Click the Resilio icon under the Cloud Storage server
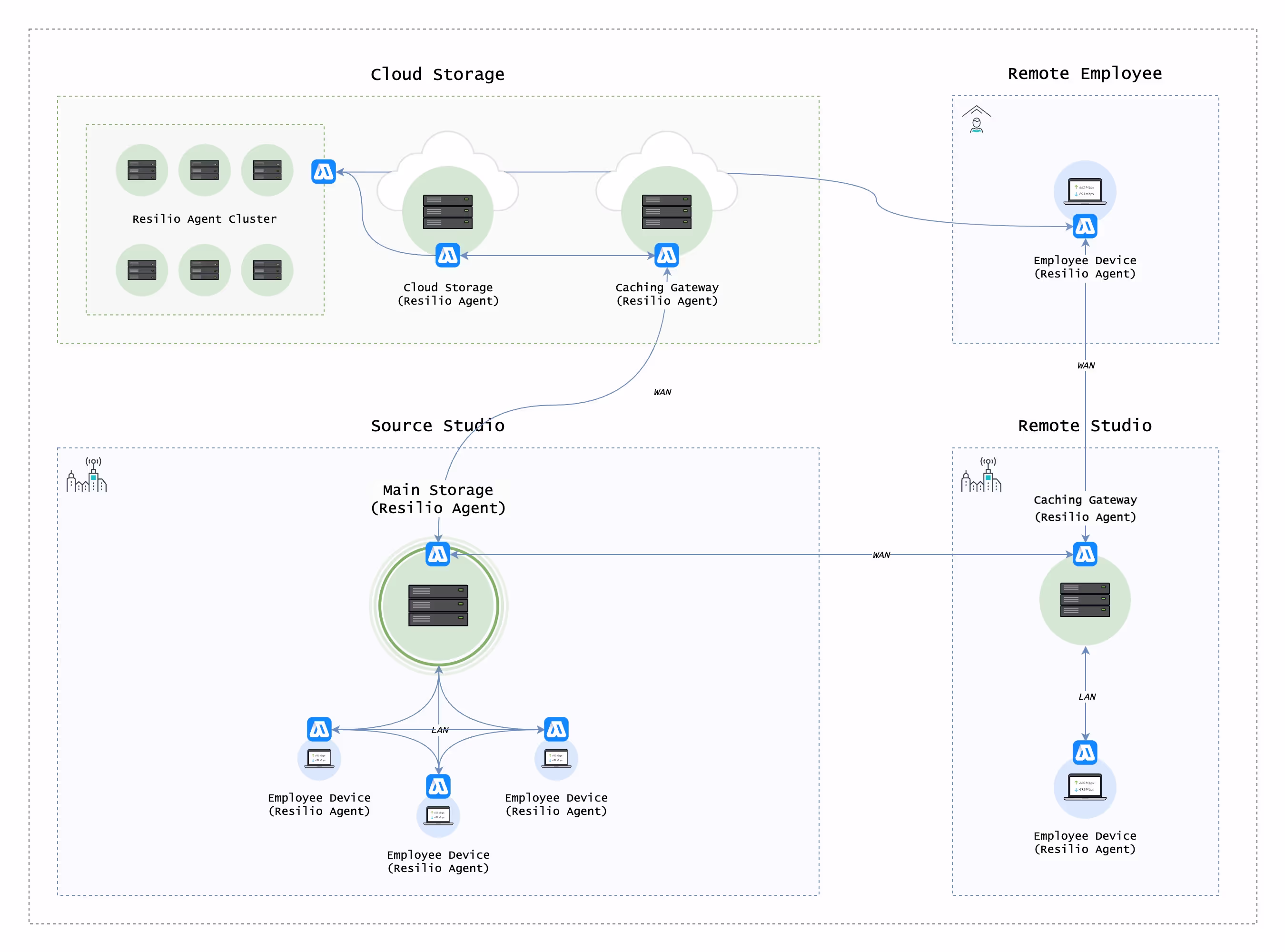Viewport: 1285px width, 952px height. (x=448, y=255)
